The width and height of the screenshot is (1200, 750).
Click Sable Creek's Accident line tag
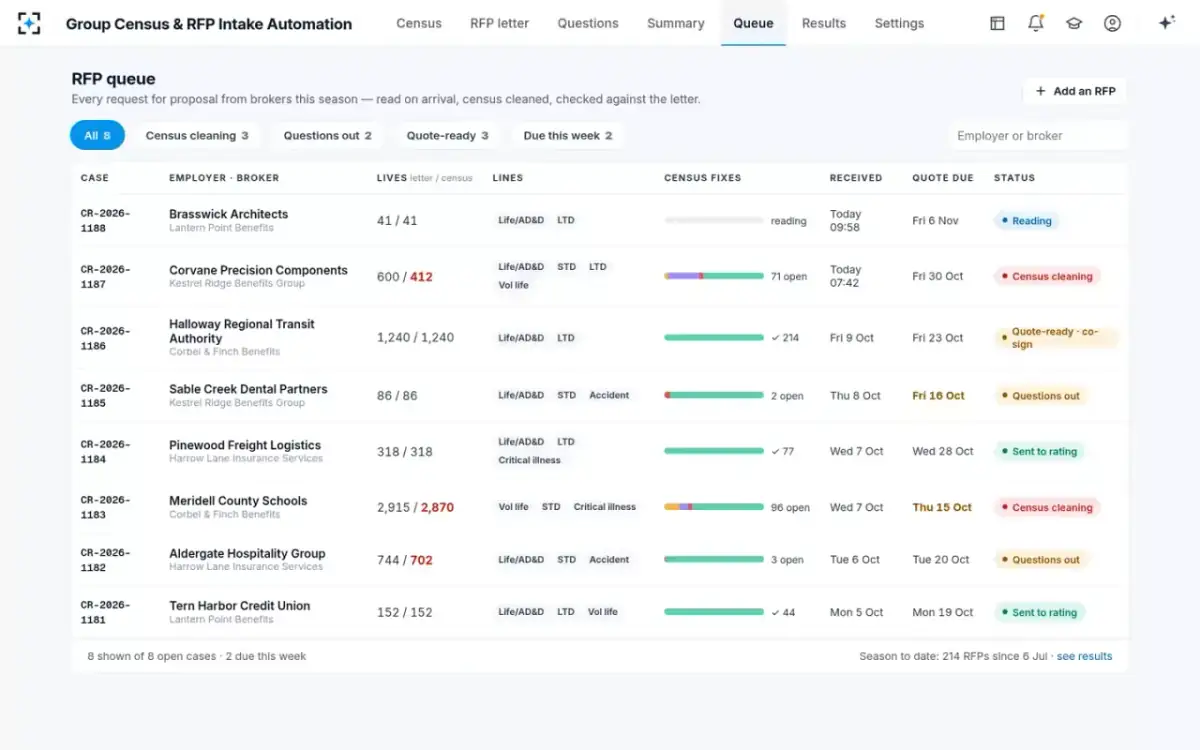coord(609,395)
